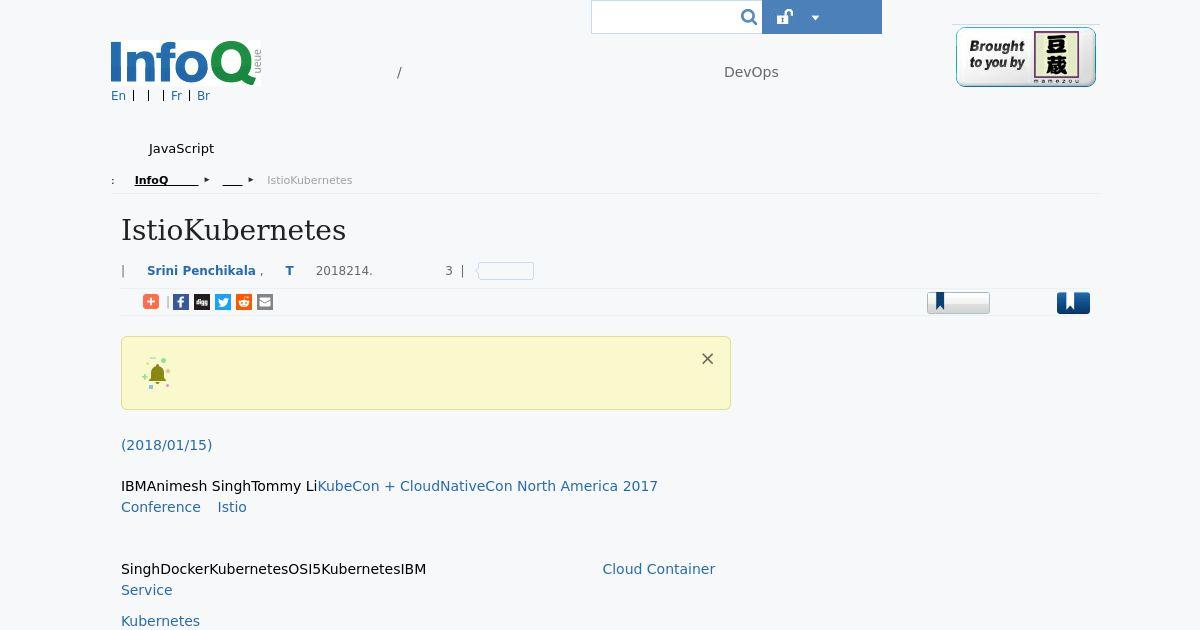Click into the search input field
The image size is (1200, 630).
click(665, 17)
